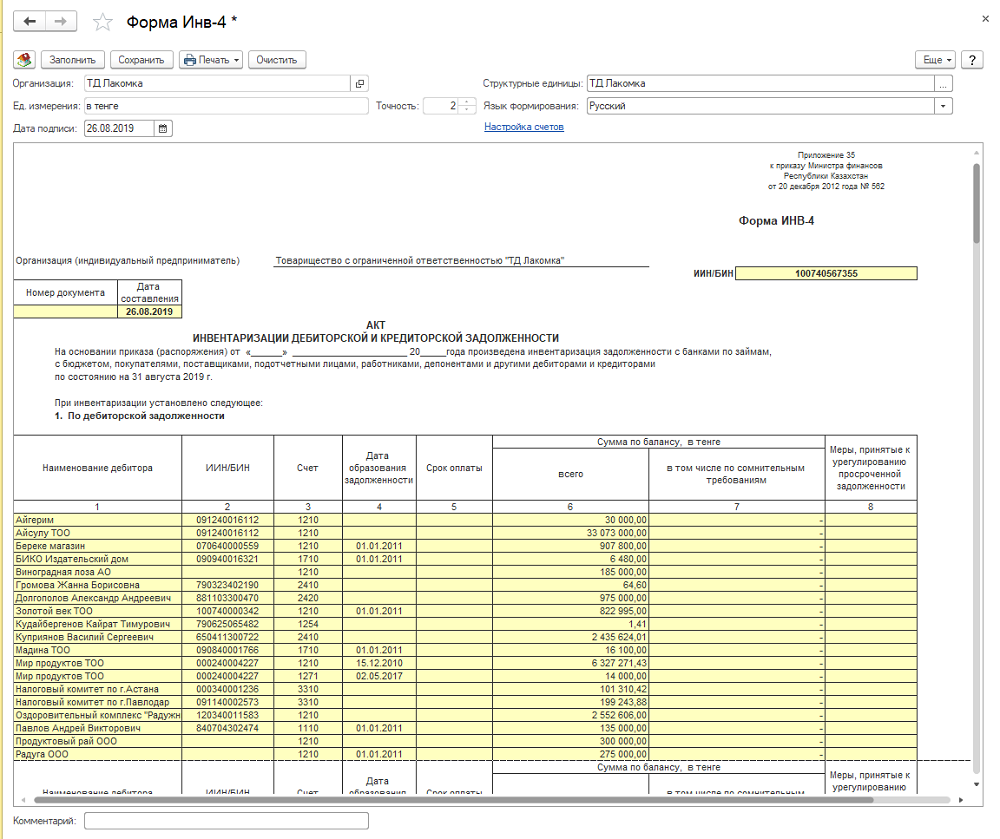Viewport: 1000px width, 839px height.
Task: Open the reports icon left of Заполнить
Action: [24, 60]
